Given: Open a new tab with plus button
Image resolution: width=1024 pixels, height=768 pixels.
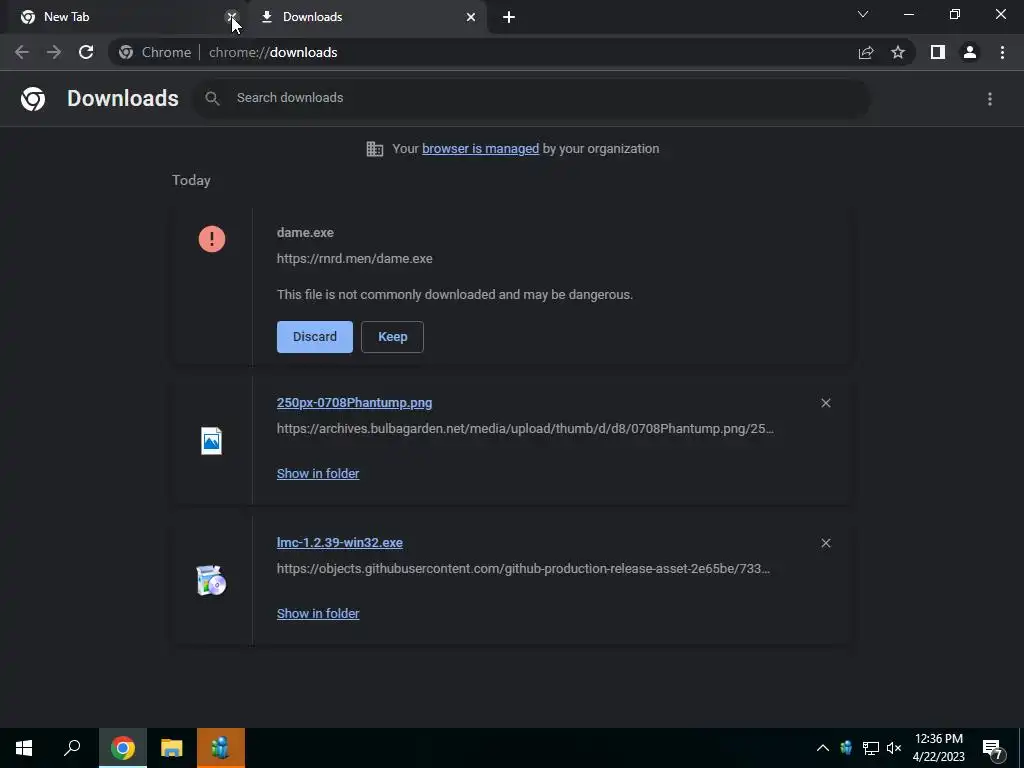Looking at the screenshot, I should pyautogui.click(x=509, y=18).
